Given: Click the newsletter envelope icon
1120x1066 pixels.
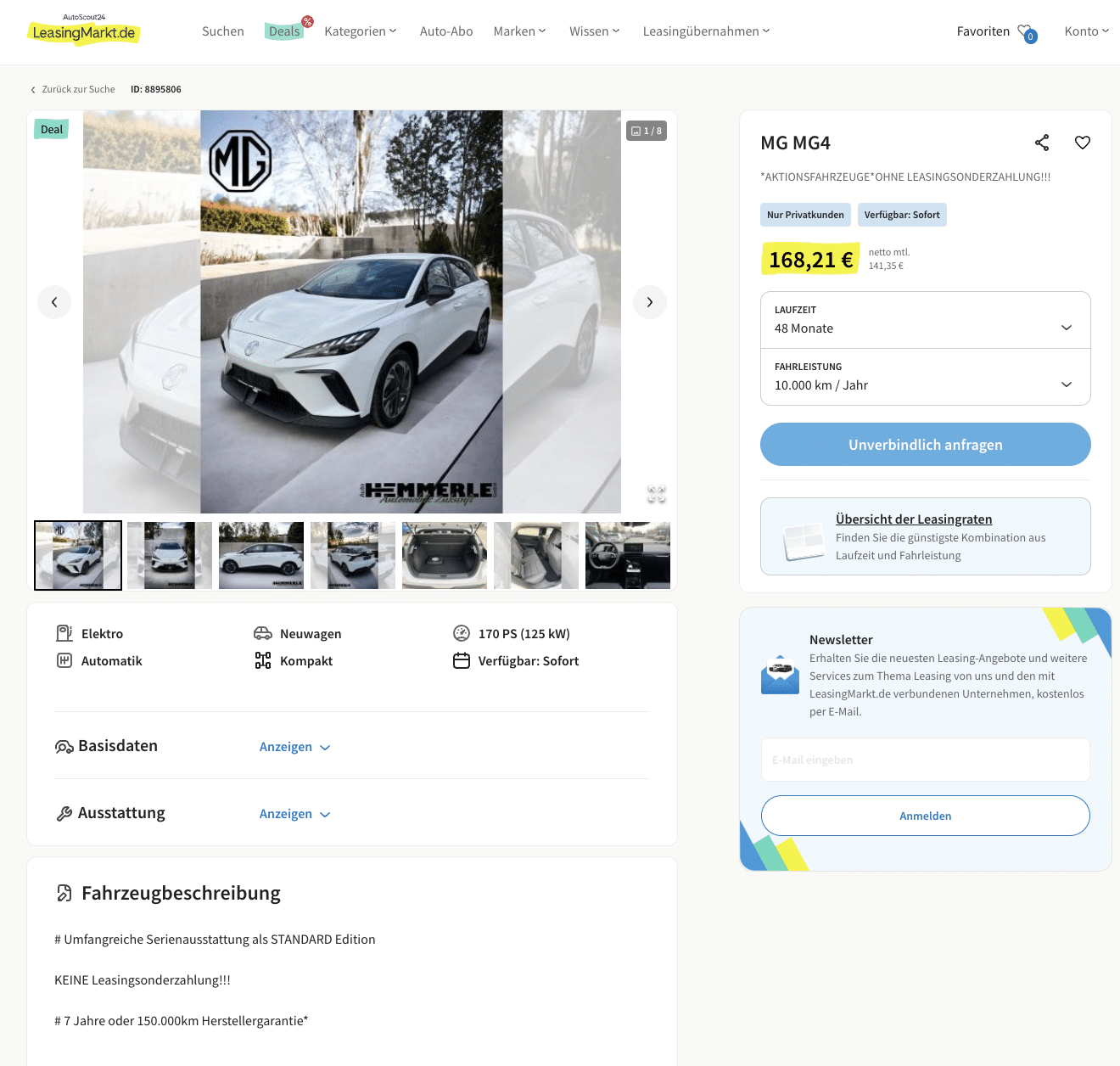Looking at the screenshot, I should [x=781, y=675].
